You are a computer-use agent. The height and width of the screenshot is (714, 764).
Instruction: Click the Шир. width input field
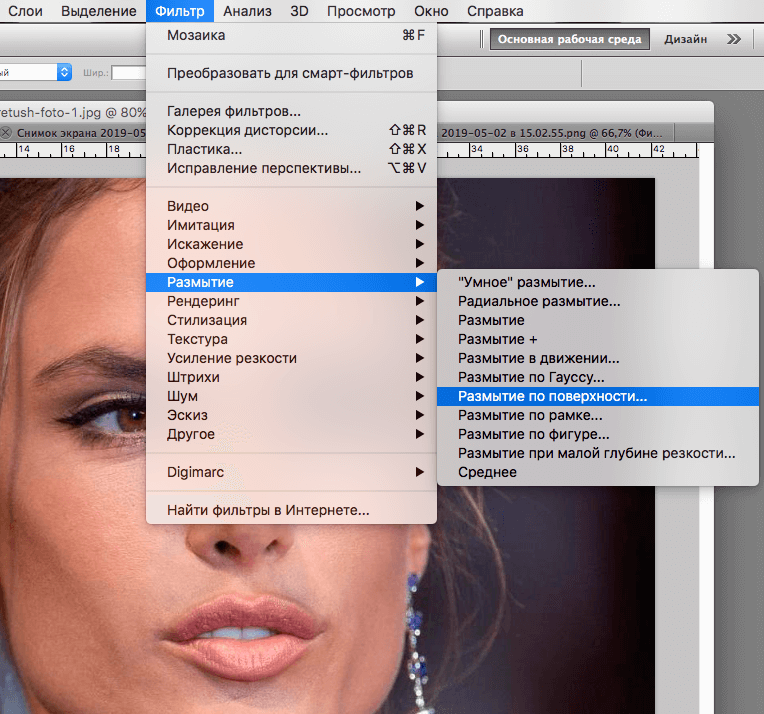coord(128,73)
